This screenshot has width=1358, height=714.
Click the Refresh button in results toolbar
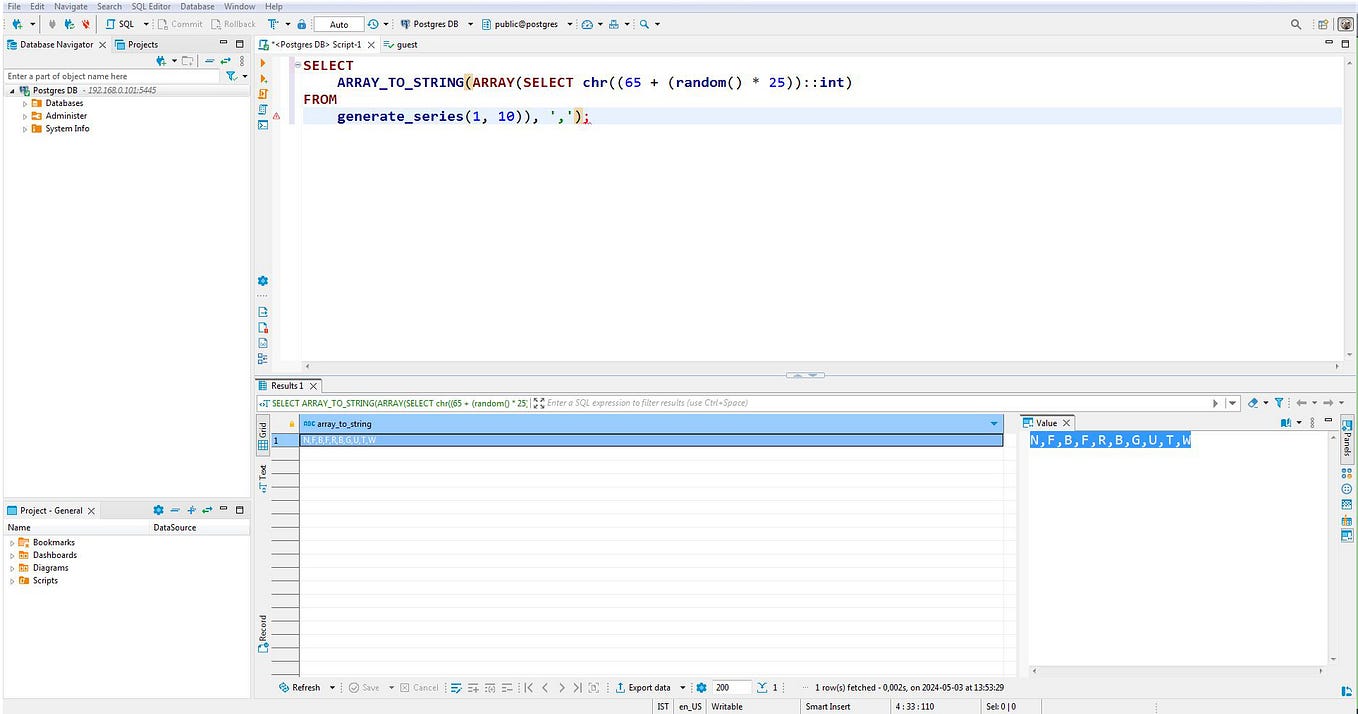pyautogui.click(x=300, y=688)
